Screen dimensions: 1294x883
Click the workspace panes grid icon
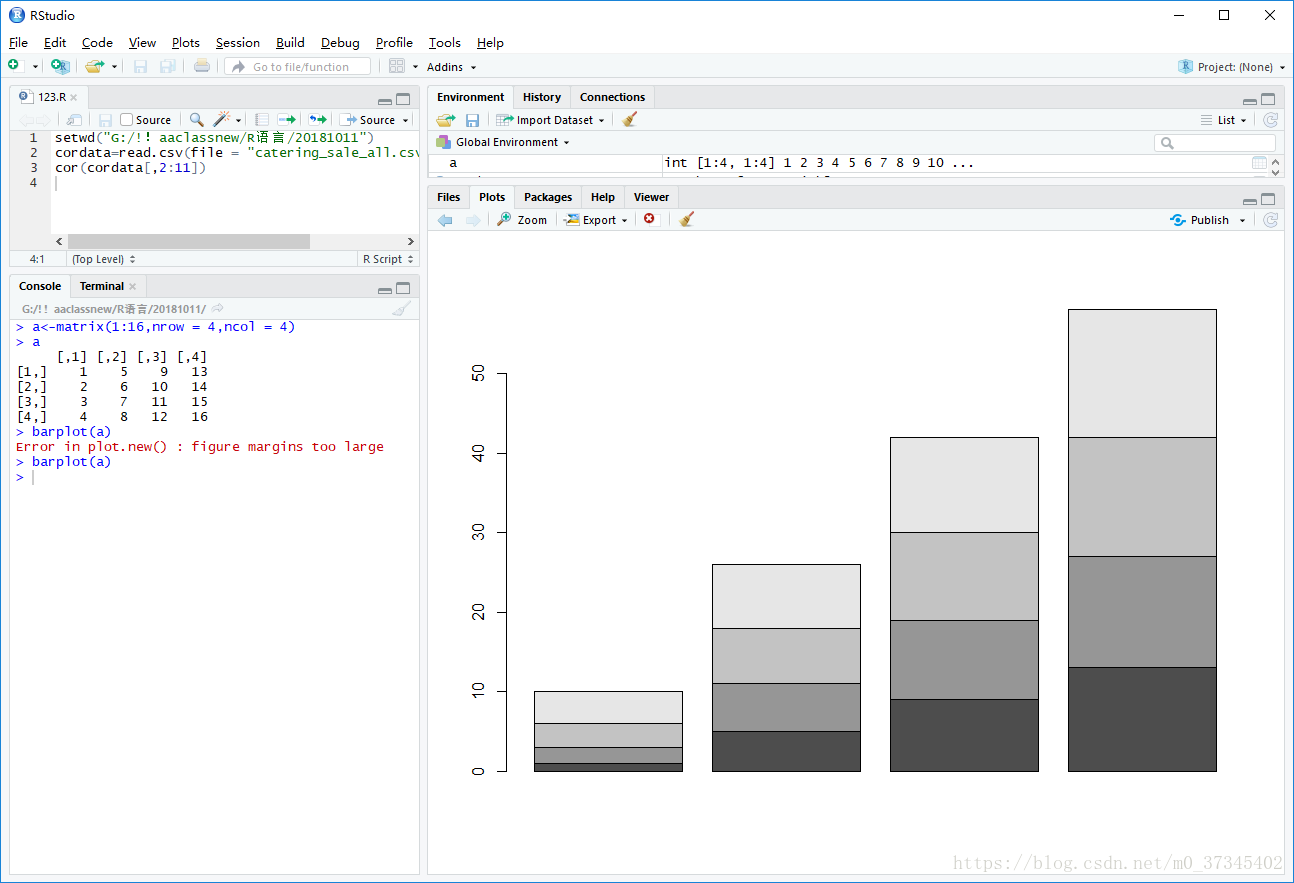pyautogui.click(x=396, y=66)
